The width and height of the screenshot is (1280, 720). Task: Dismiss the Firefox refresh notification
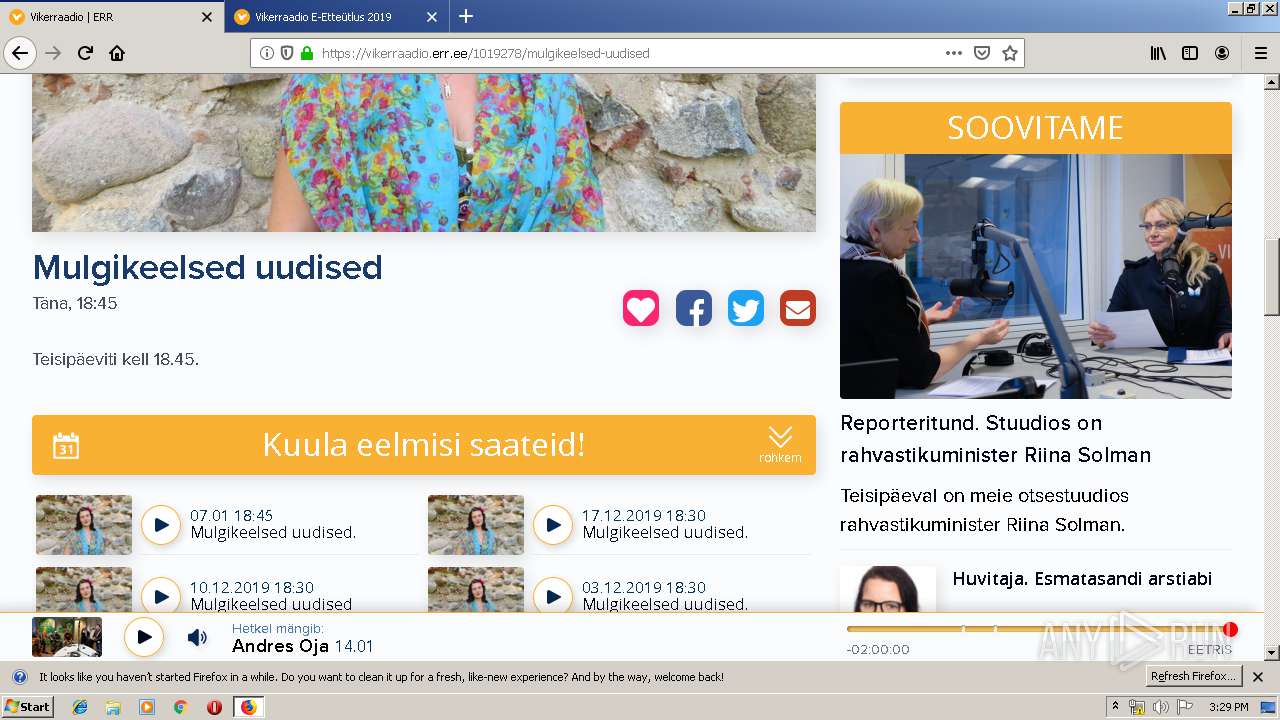(x=1258, y=677)
